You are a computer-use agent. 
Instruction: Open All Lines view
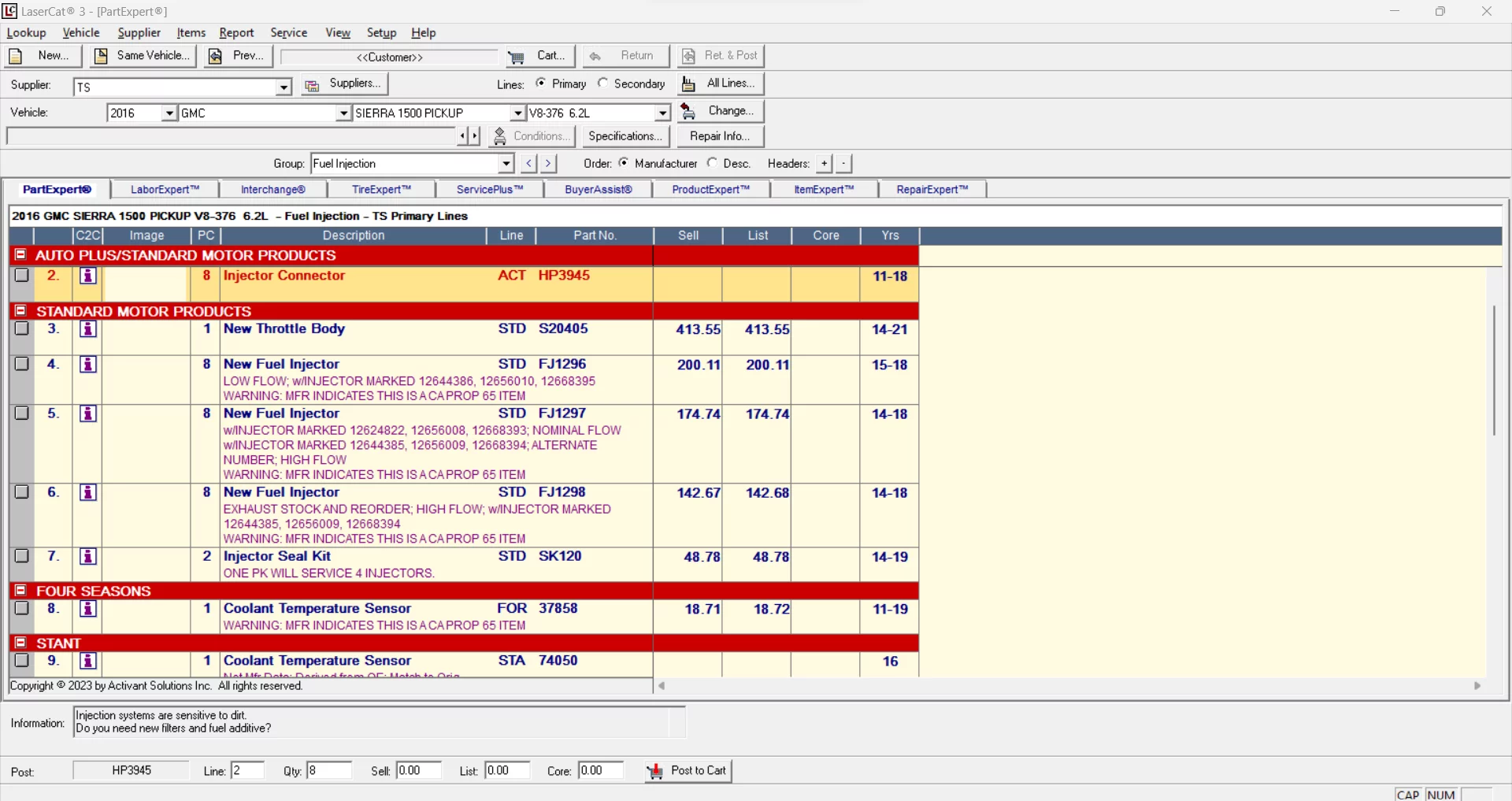point(720,83)
